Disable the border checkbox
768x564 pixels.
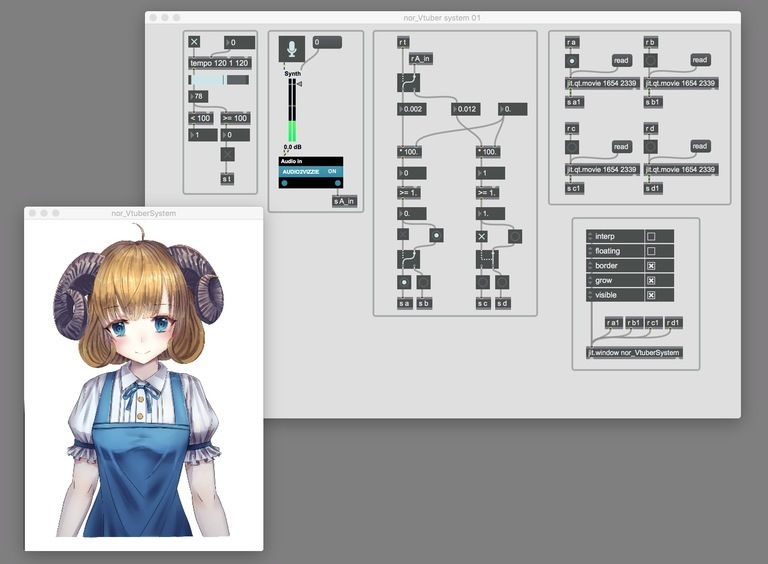point(651,266)
